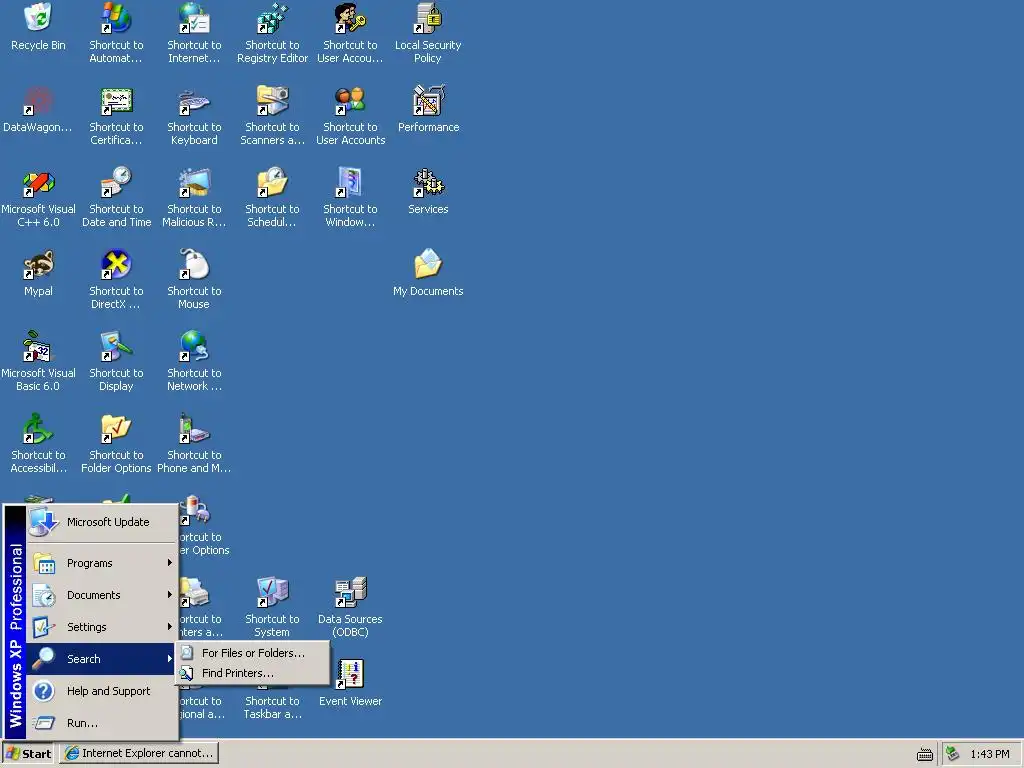Open Help and Support
1024x768 pixels.
(103, 691)
